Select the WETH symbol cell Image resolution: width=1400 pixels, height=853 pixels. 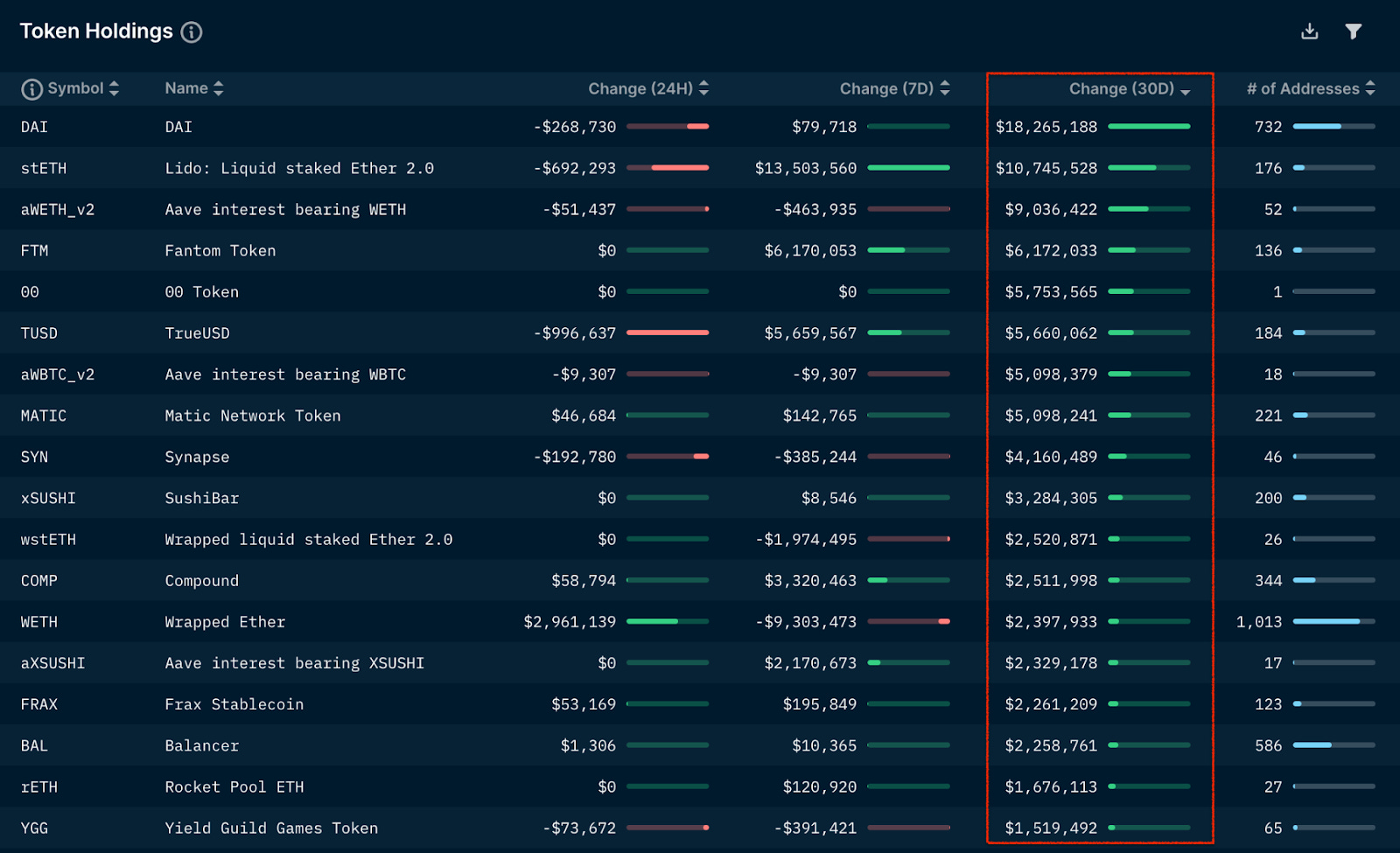point(39,621)
